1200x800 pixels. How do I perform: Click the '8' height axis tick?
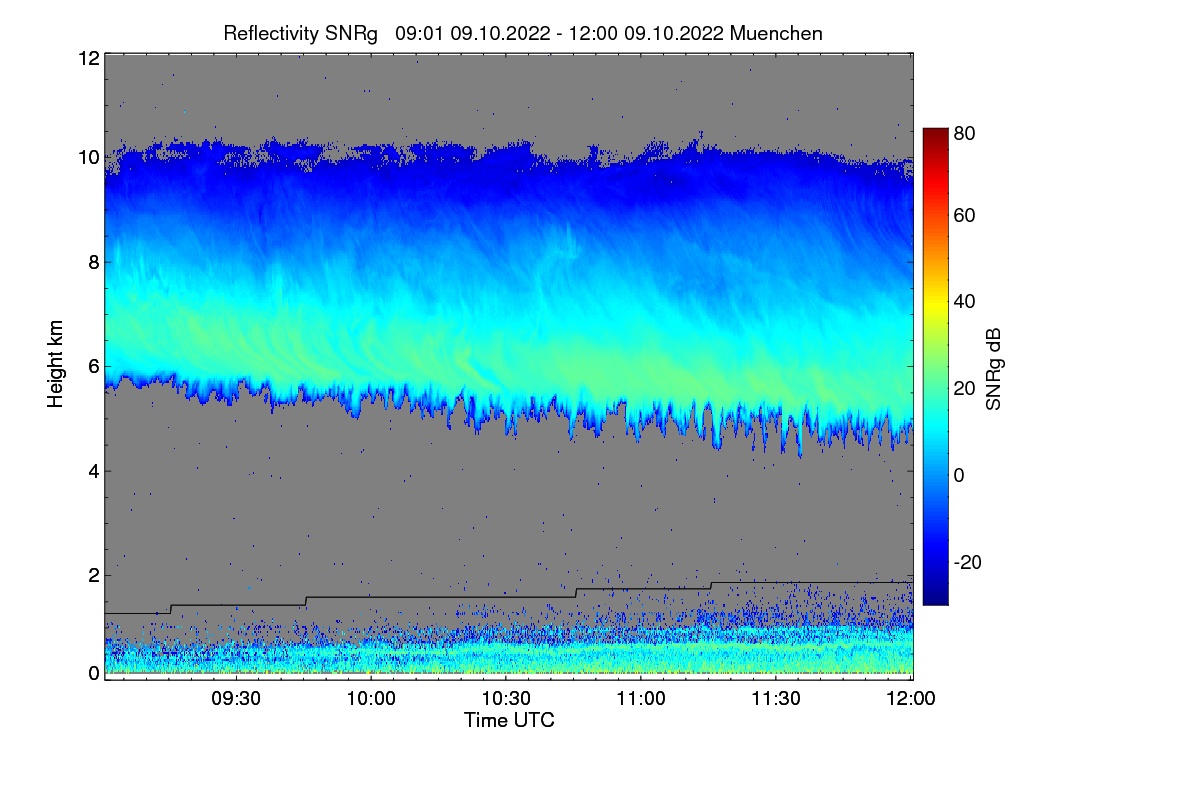(93, 262)
